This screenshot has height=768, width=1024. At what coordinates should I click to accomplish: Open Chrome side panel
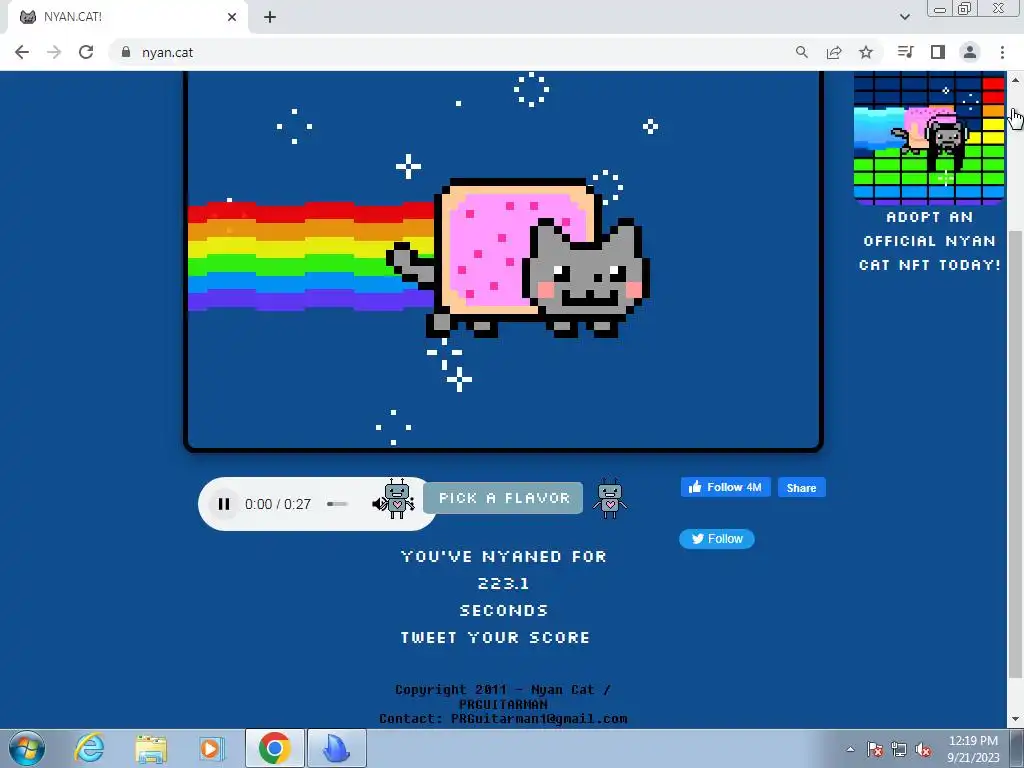[x=938, y=52]
